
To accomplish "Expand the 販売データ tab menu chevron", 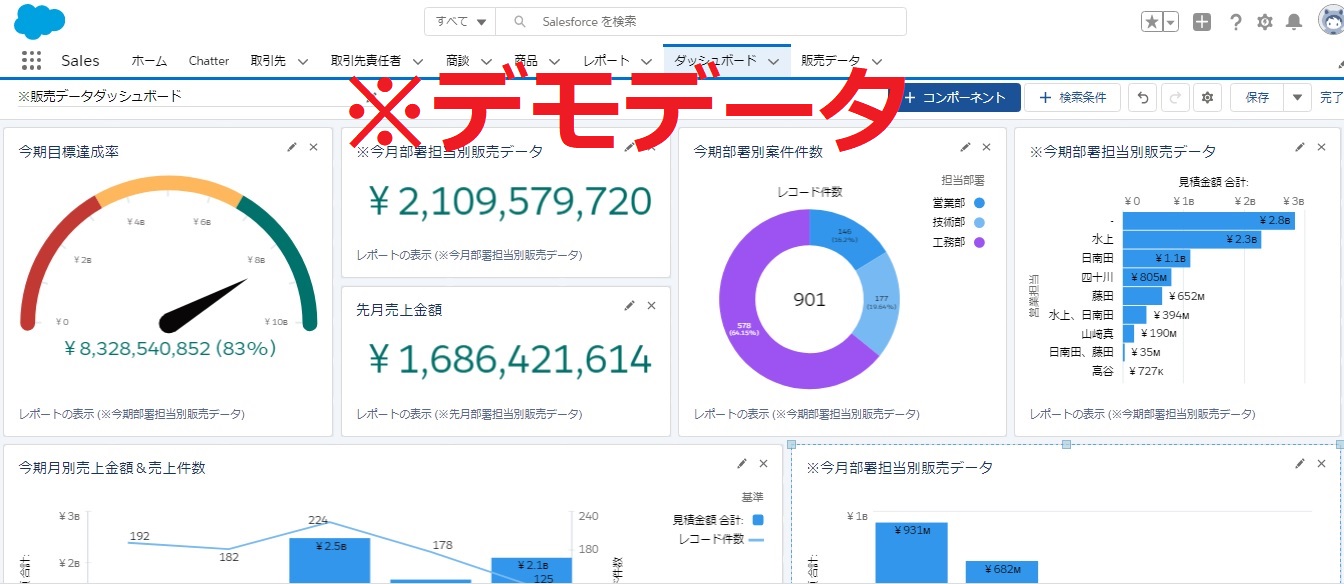I will coord(876,61).
